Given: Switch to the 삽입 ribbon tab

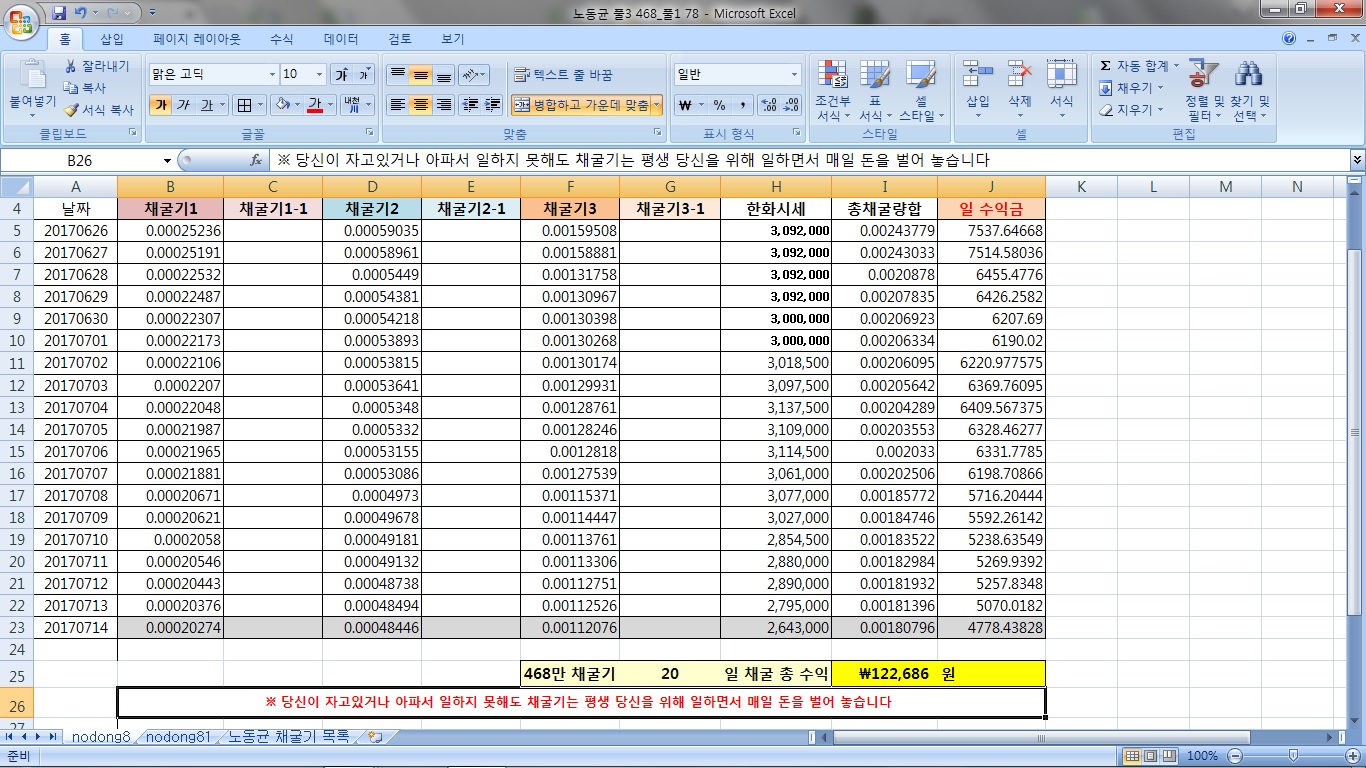Looking at the screenshot, I should pyautogui.click(x=112, y=39).
